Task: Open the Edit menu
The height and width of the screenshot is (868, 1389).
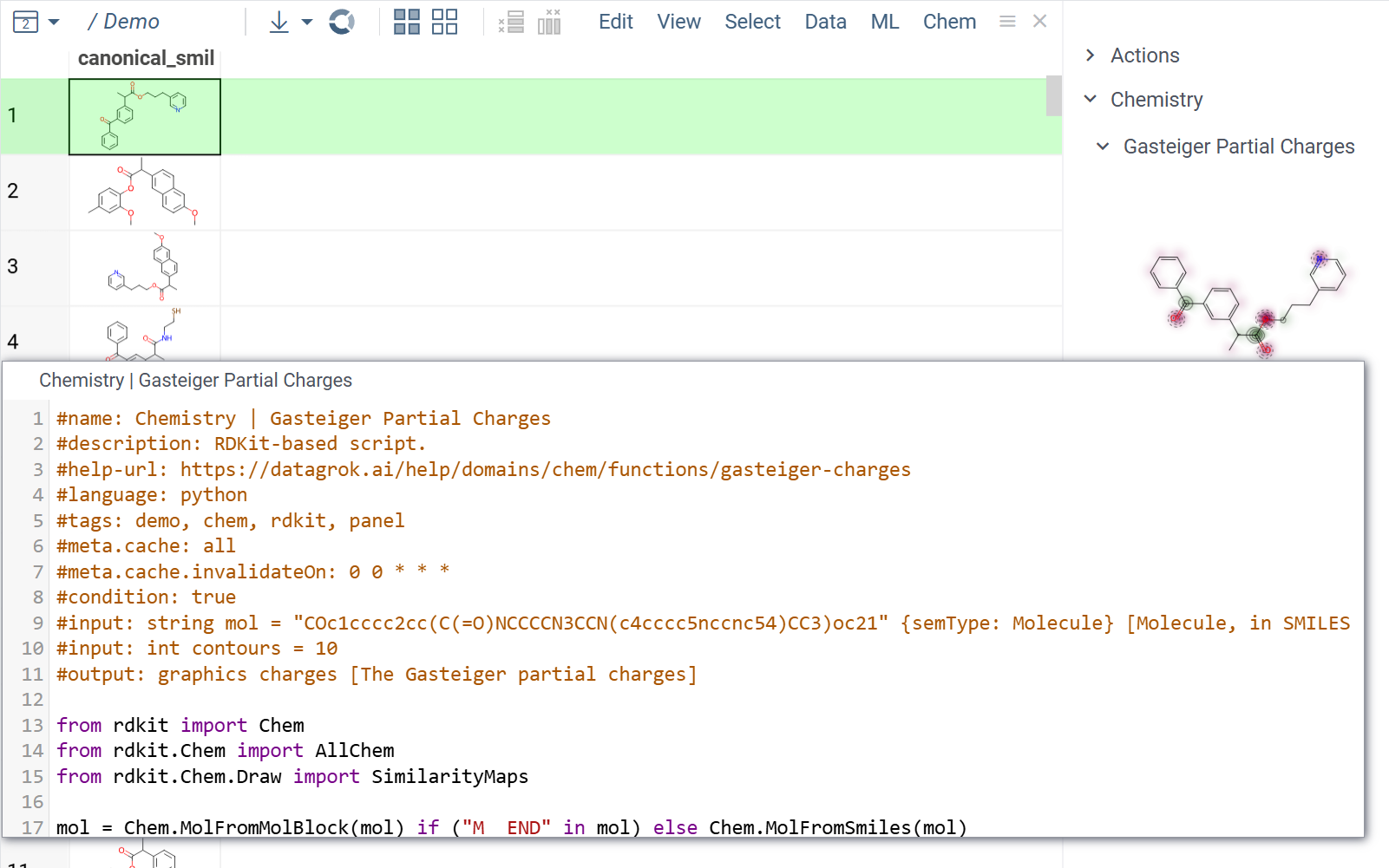Action: 615,22
